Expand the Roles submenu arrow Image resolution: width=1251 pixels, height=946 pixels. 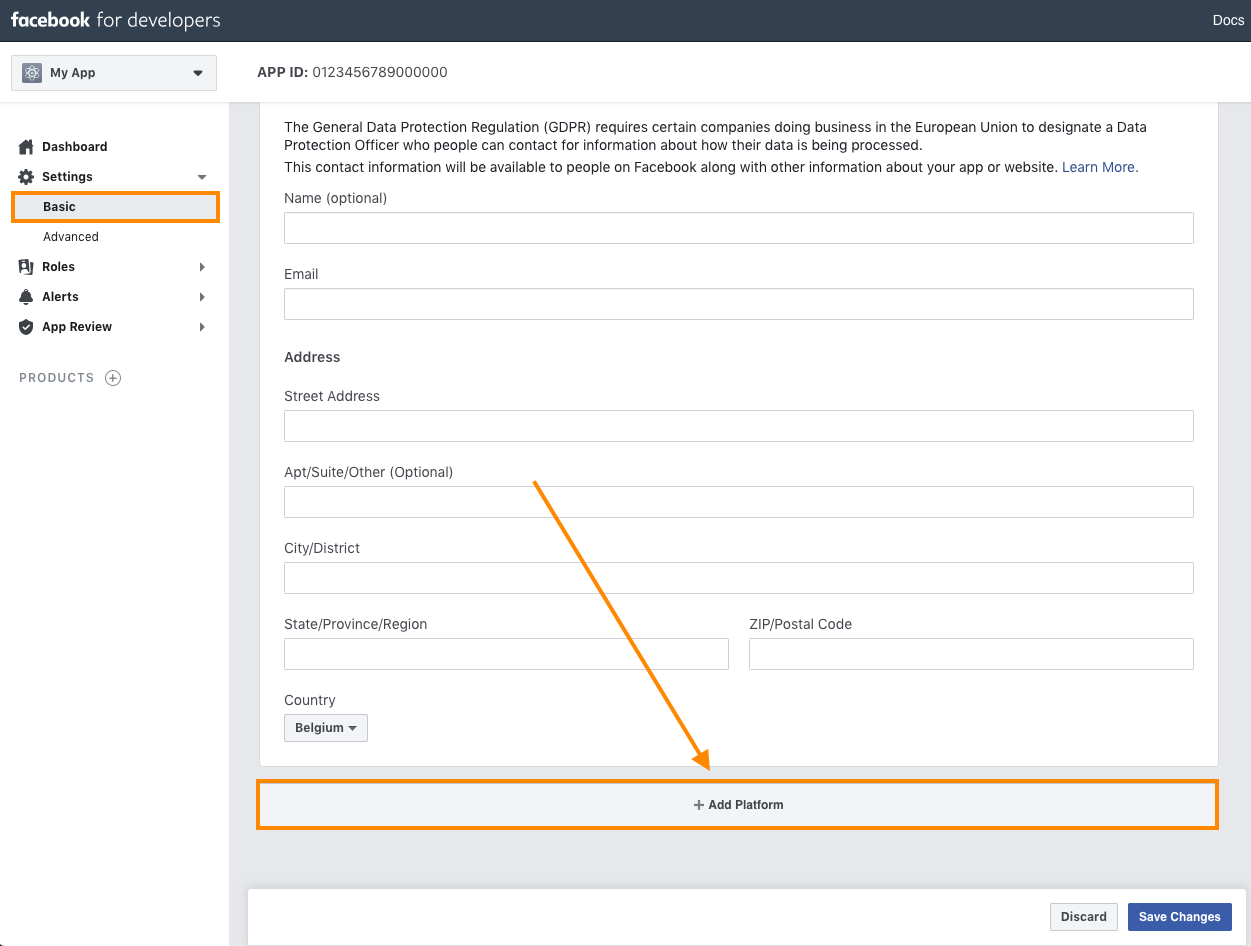tap(202, 267)
